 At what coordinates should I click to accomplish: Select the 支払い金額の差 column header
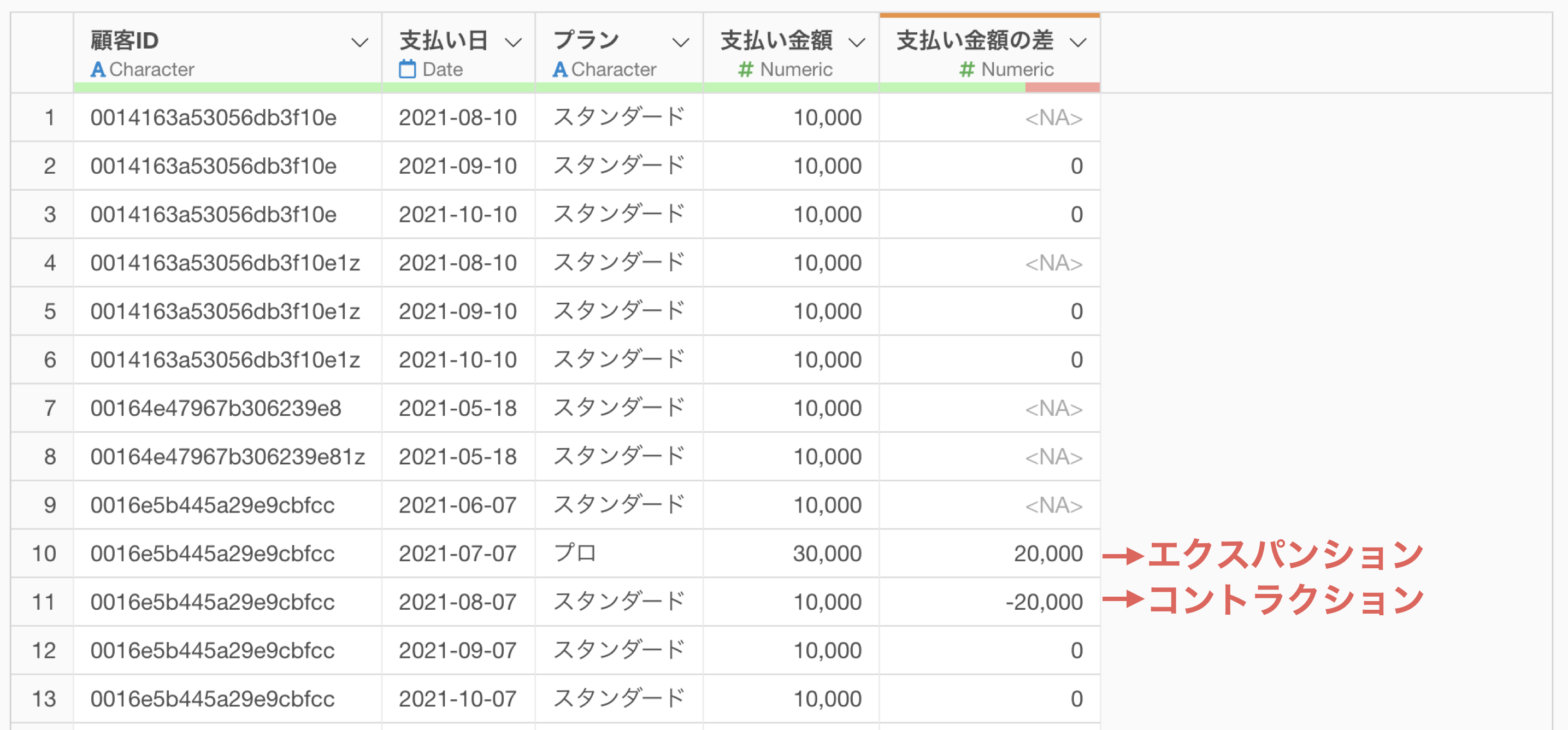coord(974,40)
